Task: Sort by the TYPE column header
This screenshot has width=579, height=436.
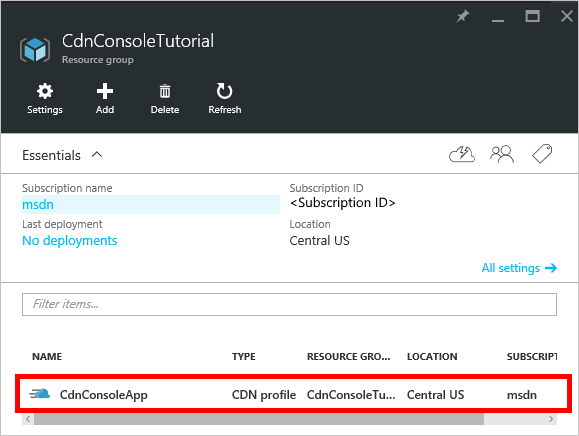Action: click(244, 357)
